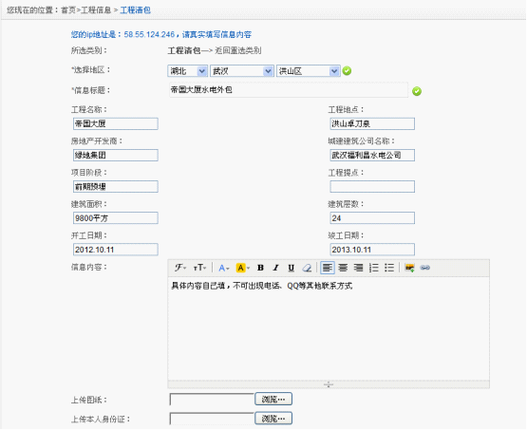Image resolution: width=527 pixels, height=430 pixels.
Task: Toggle underline formatting button
Action: [x=291, y=268]
